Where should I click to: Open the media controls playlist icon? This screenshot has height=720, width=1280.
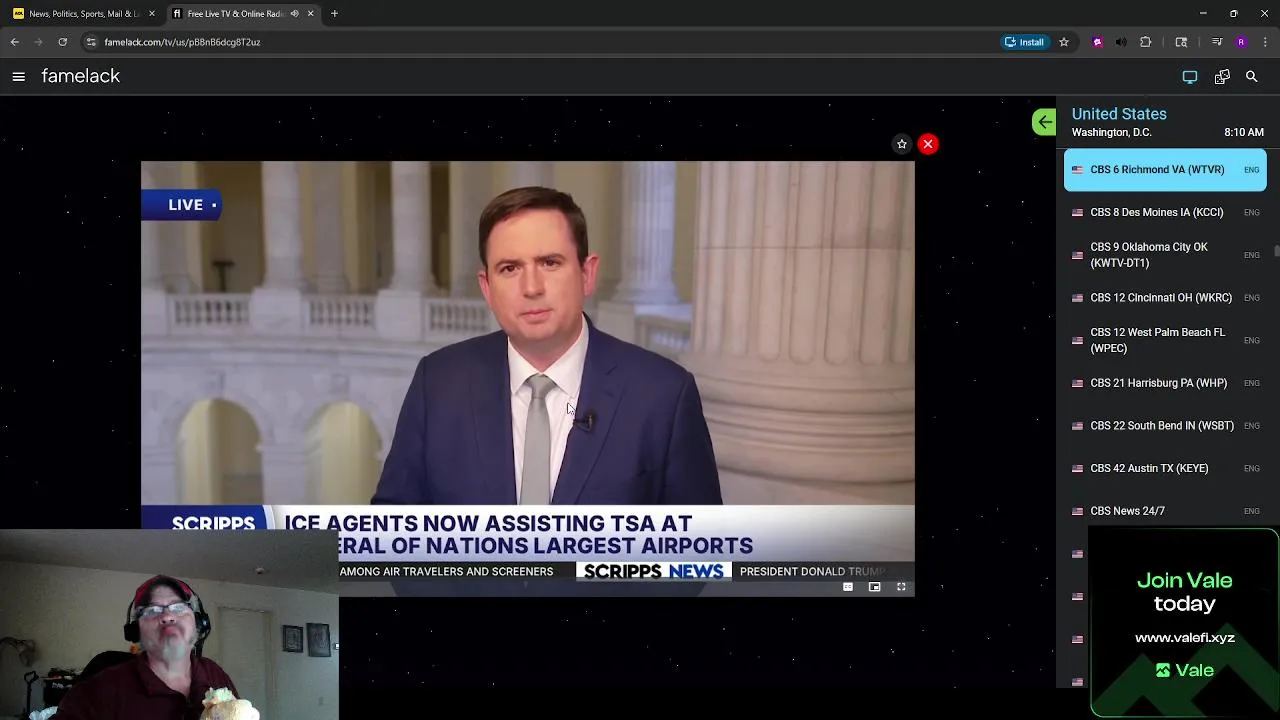point(1217,42)
